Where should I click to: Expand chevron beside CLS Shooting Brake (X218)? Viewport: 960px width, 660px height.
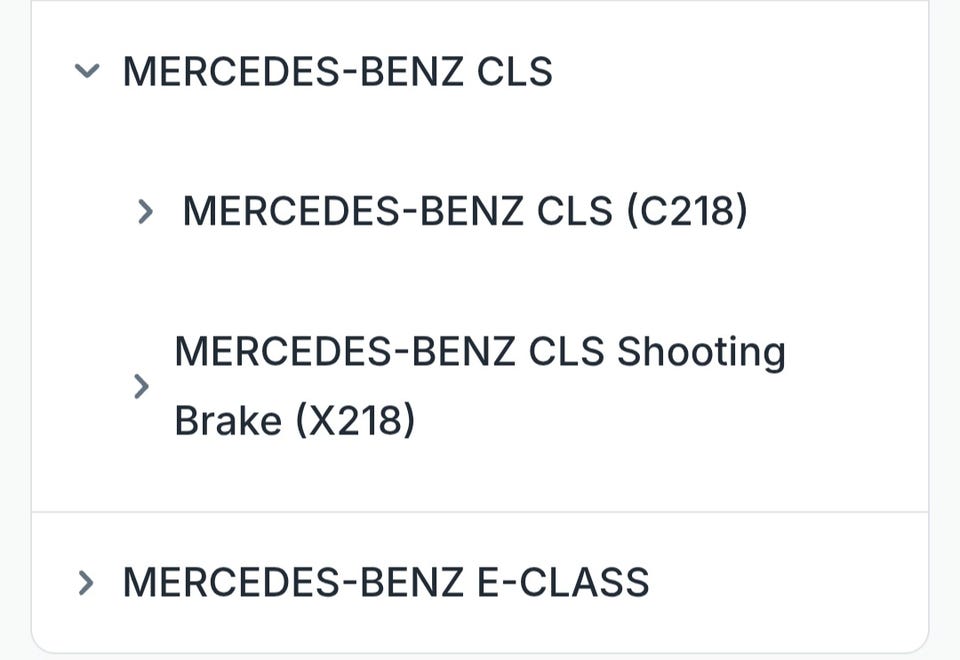(142, 386)
